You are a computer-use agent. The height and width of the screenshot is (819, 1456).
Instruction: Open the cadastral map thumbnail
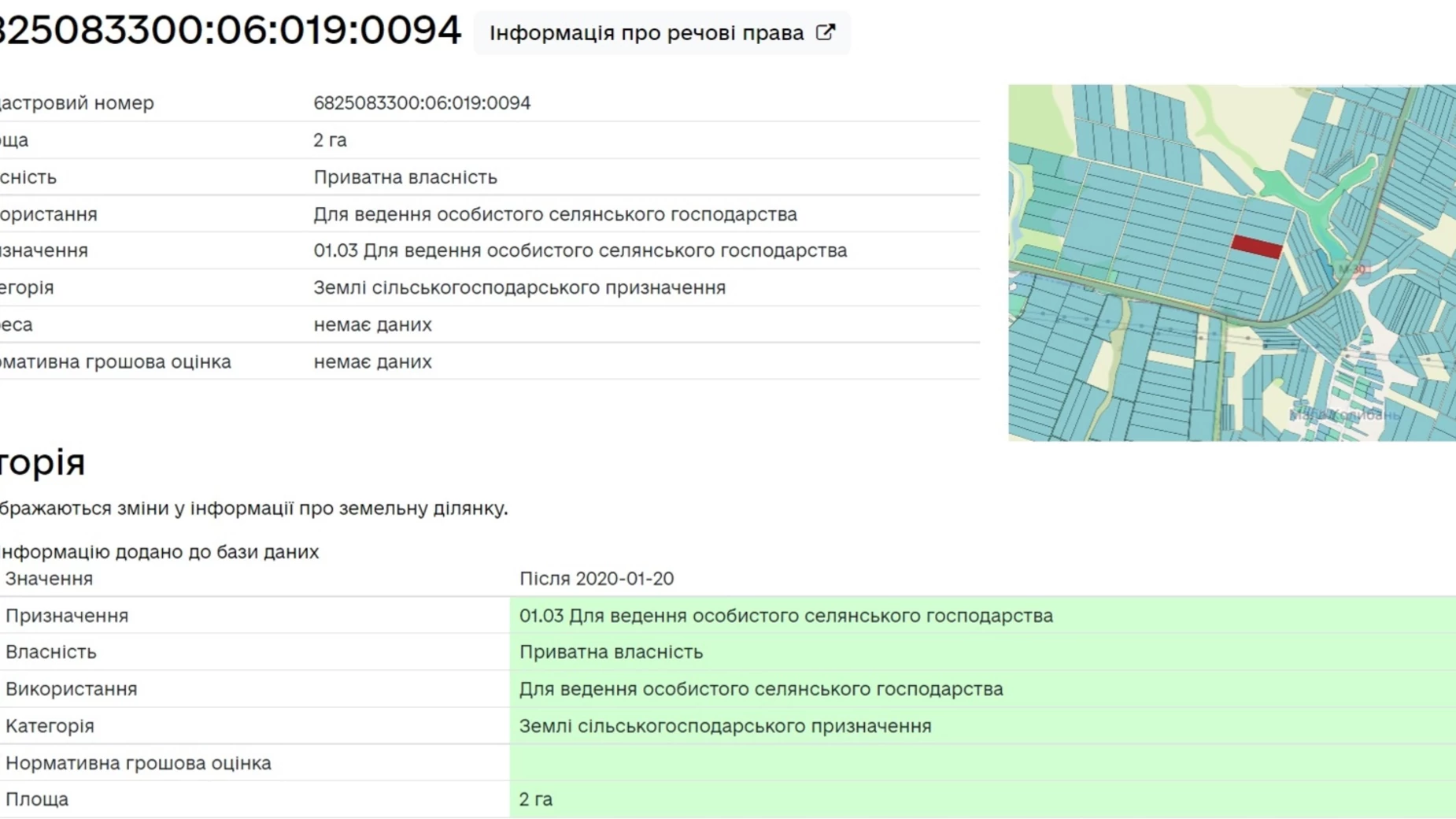[1232, 262]
